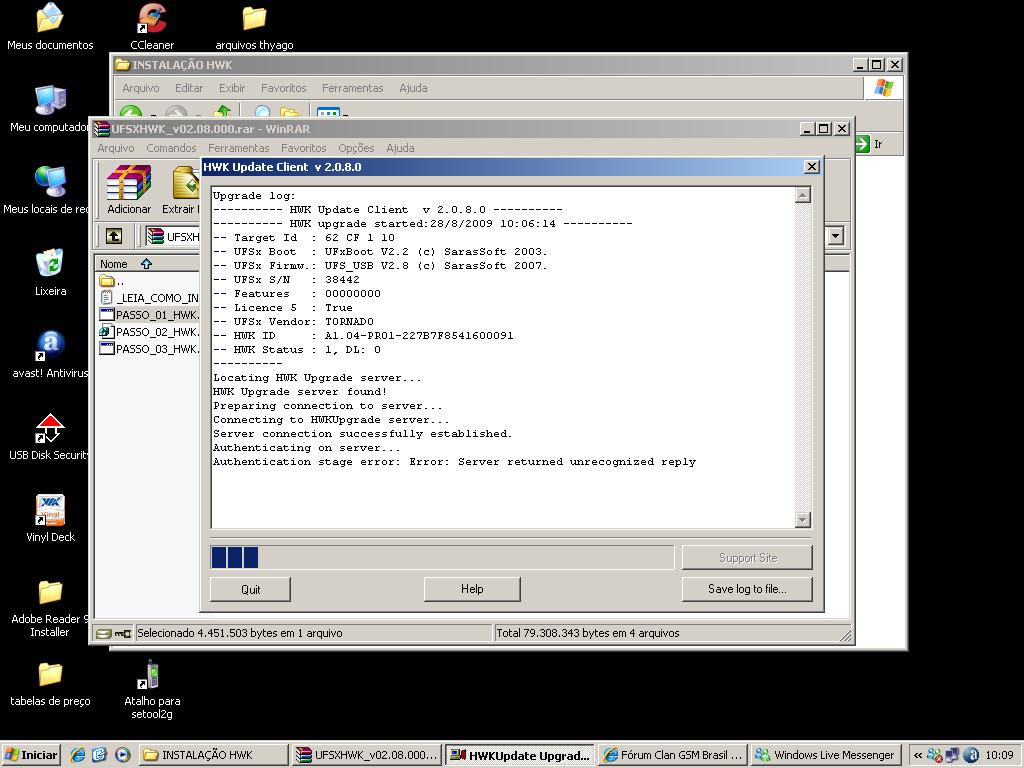Click the Up folder icon in INSTALAÇÃO HWK toolbar
The width and height of the screenshot is (1024, 768).
(x=223, y=112)
